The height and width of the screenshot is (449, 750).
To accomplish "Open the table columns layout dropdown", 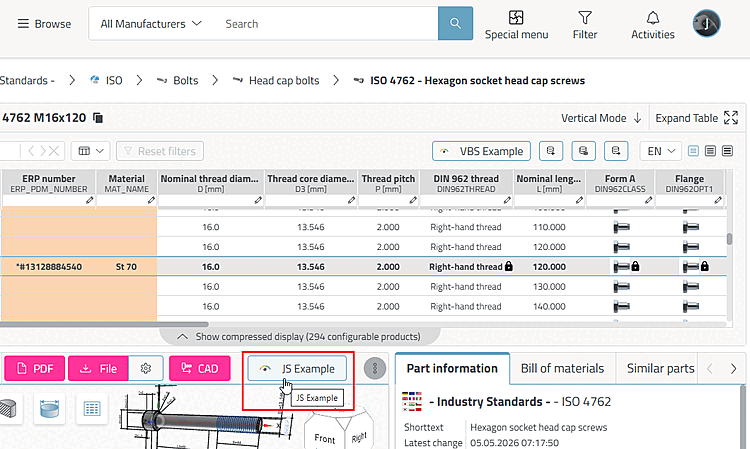I will (91, 151).
